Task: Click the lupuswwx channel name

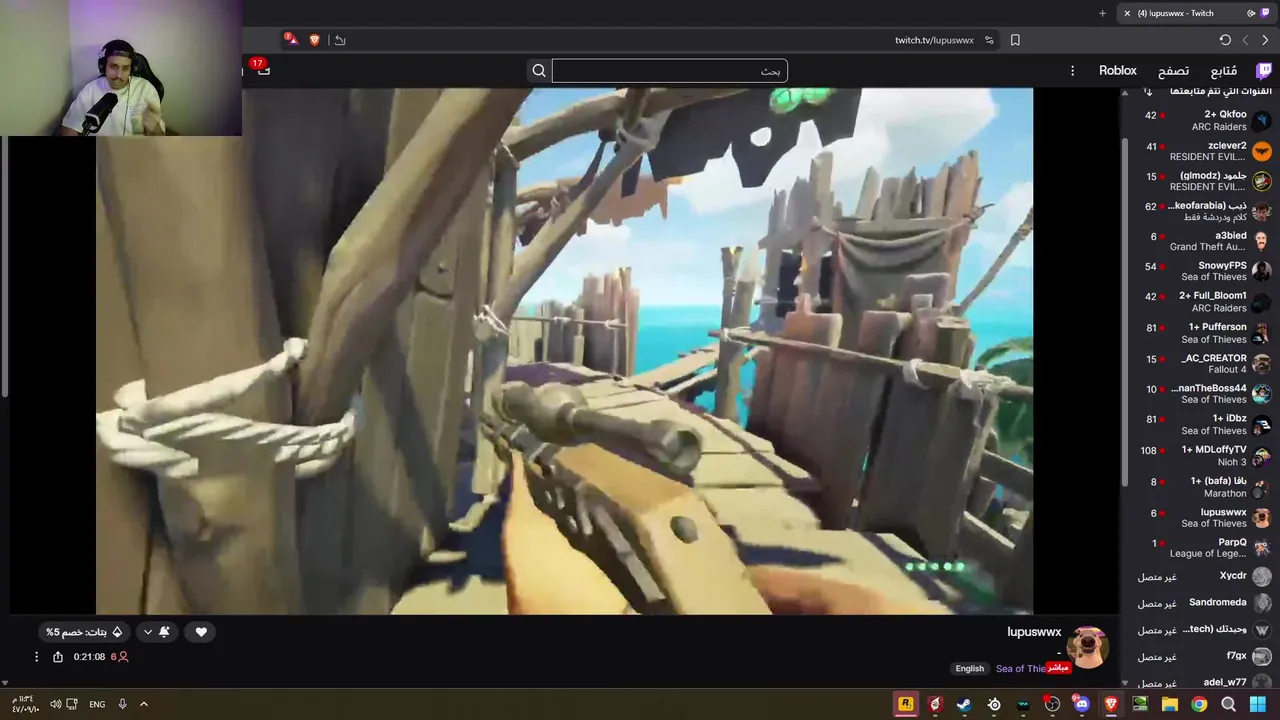Action: [x=1034, y=632]
